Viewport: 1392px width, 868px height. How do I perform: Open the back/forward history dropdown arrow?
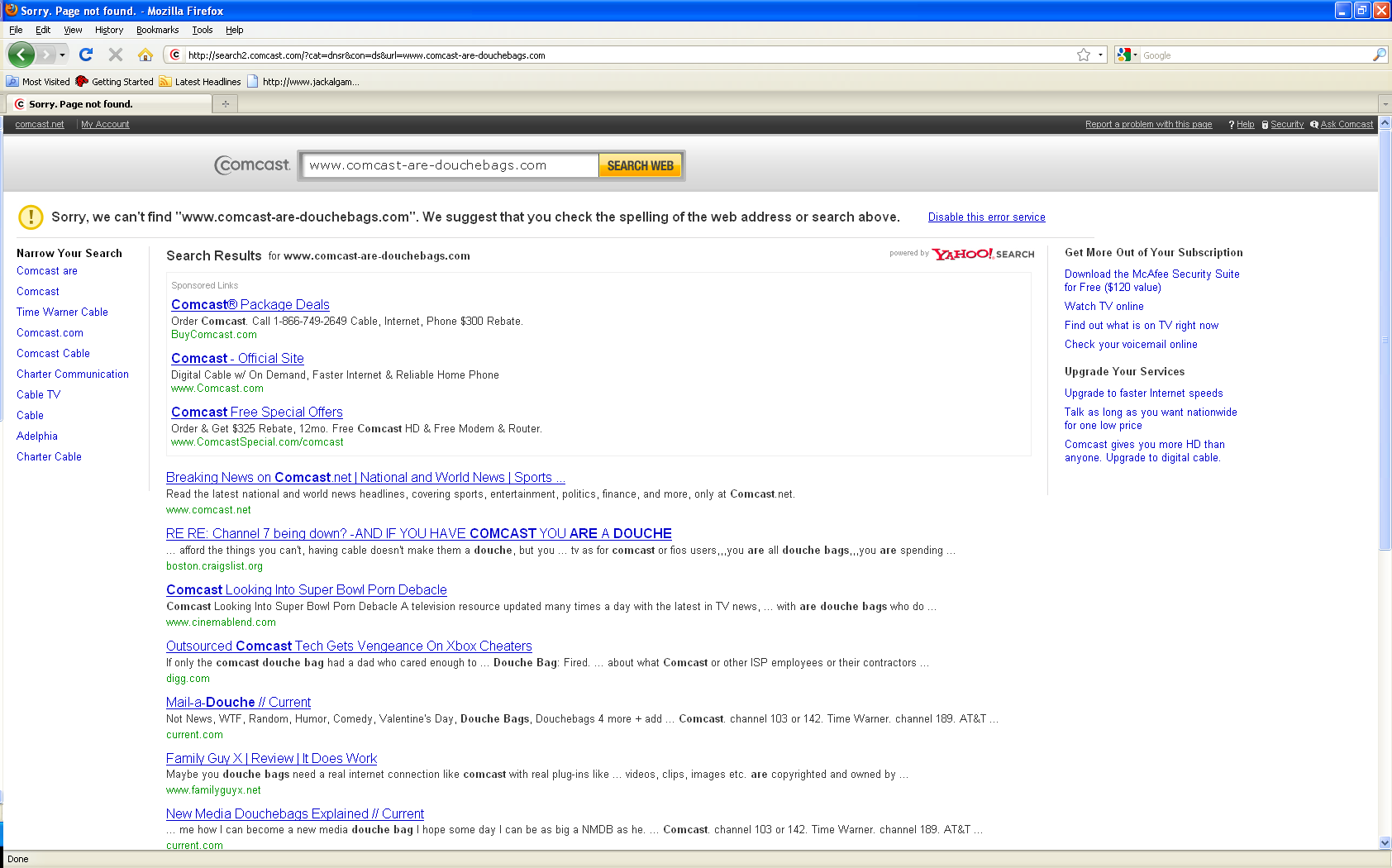62,55
